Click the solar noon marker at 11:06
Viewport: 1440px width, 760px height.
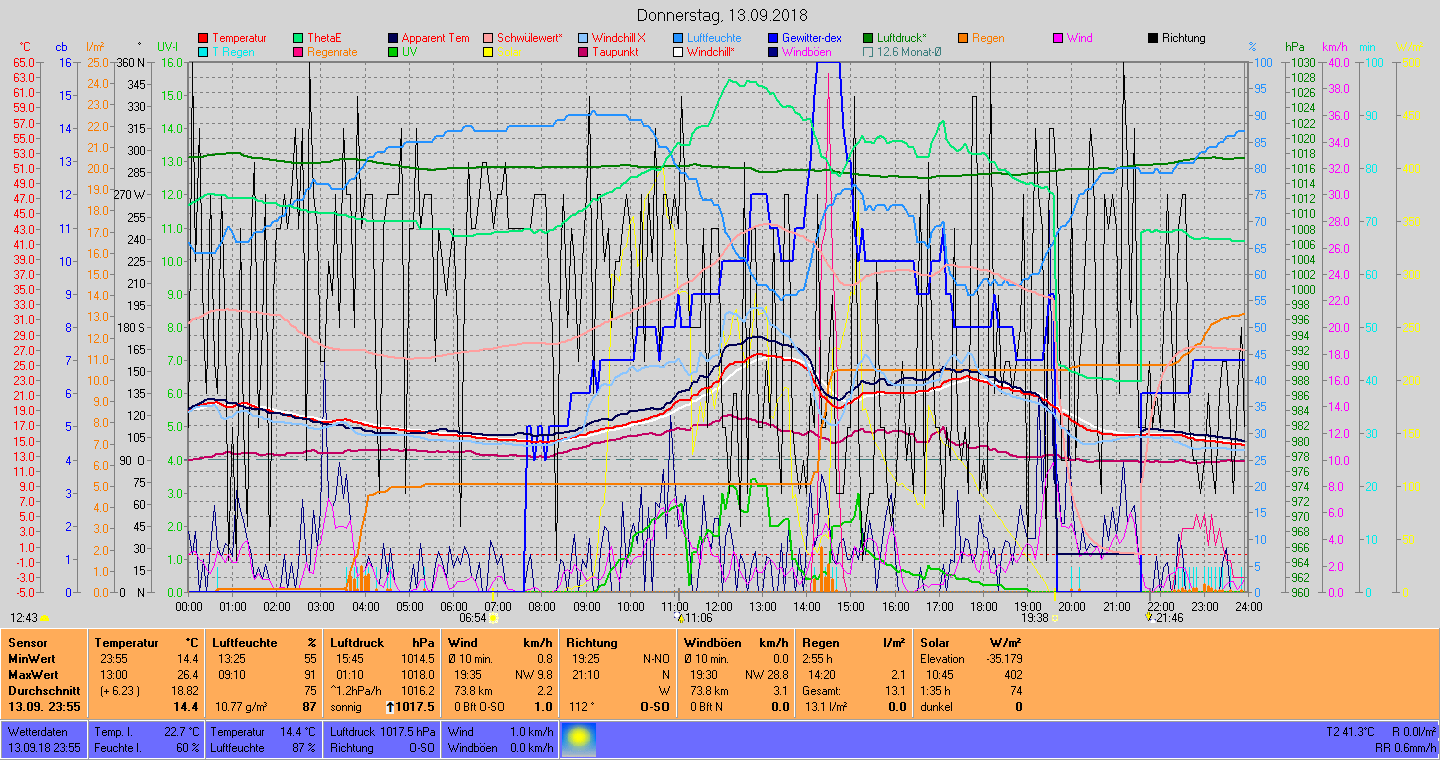point(679,618)
